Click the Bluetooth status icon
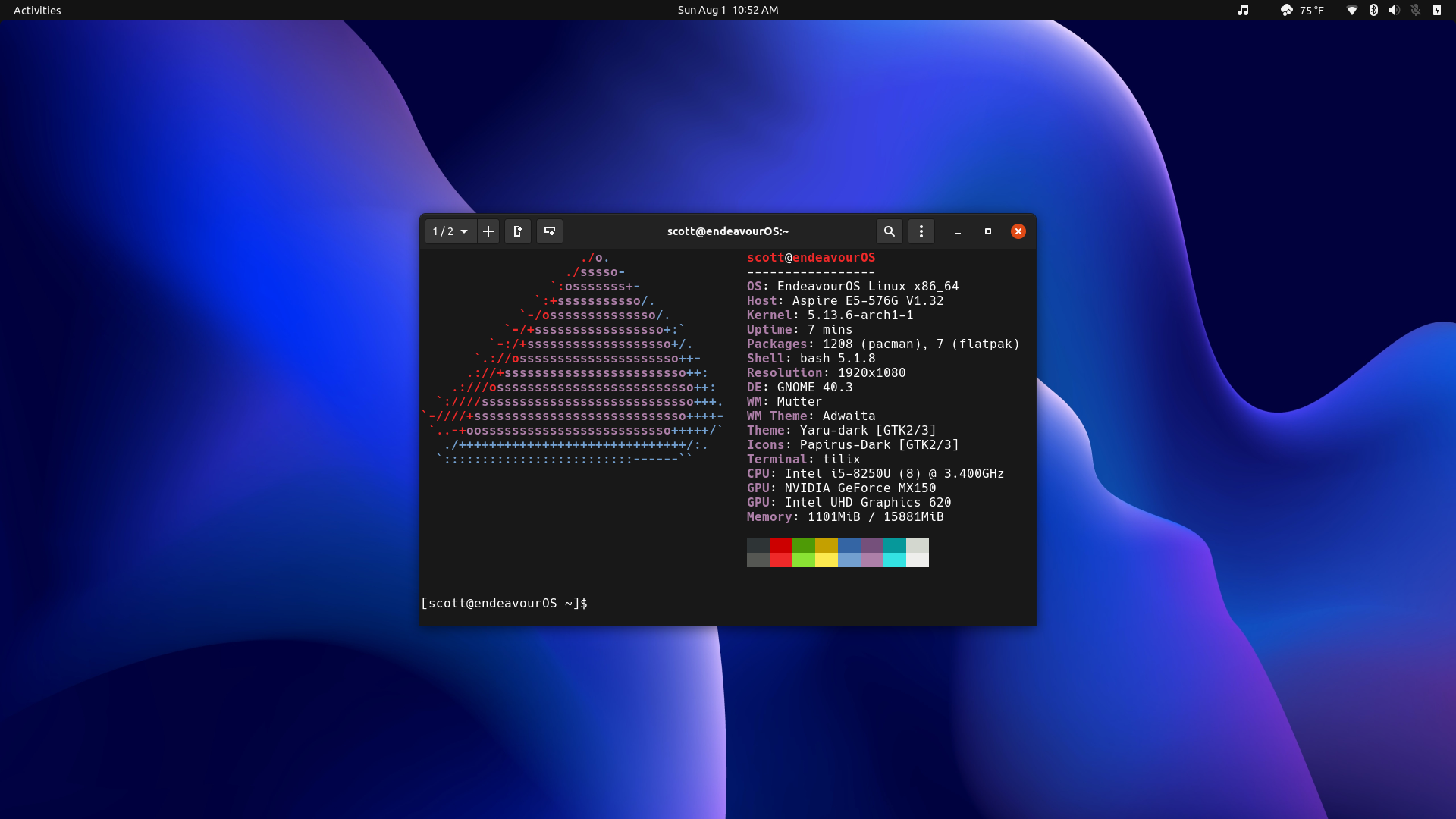This screenshot has width=1456, height=819. point(1373,10)
